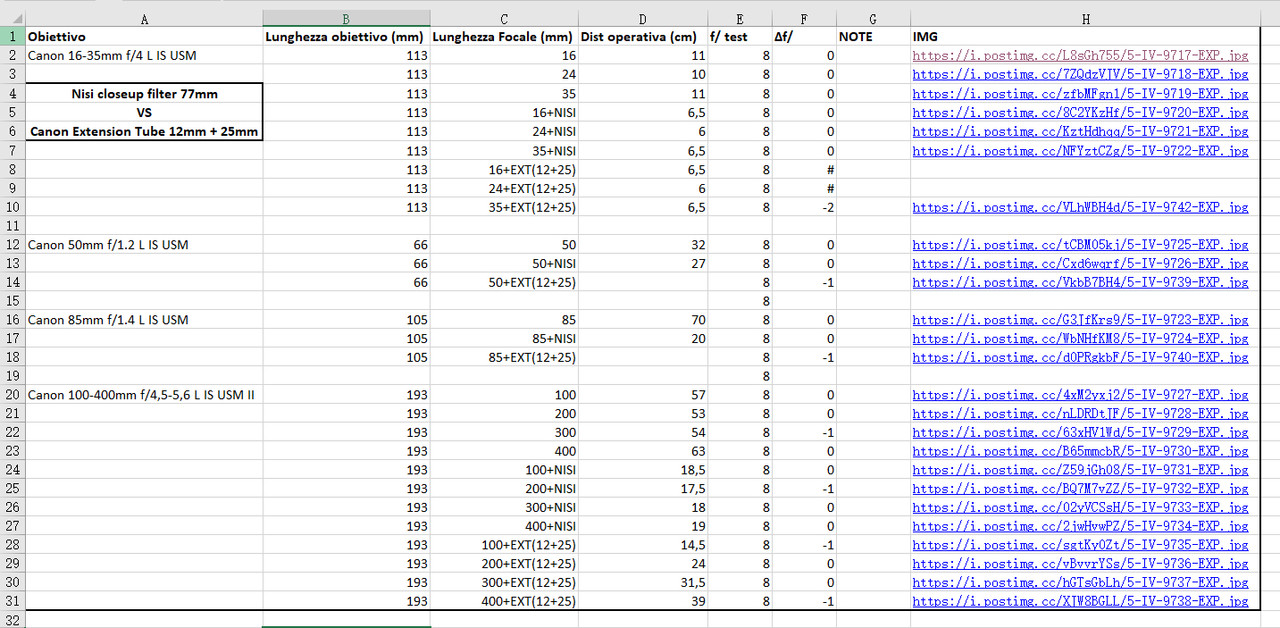
Task: Select distance cell with value 32
Action: pos(643,245)
